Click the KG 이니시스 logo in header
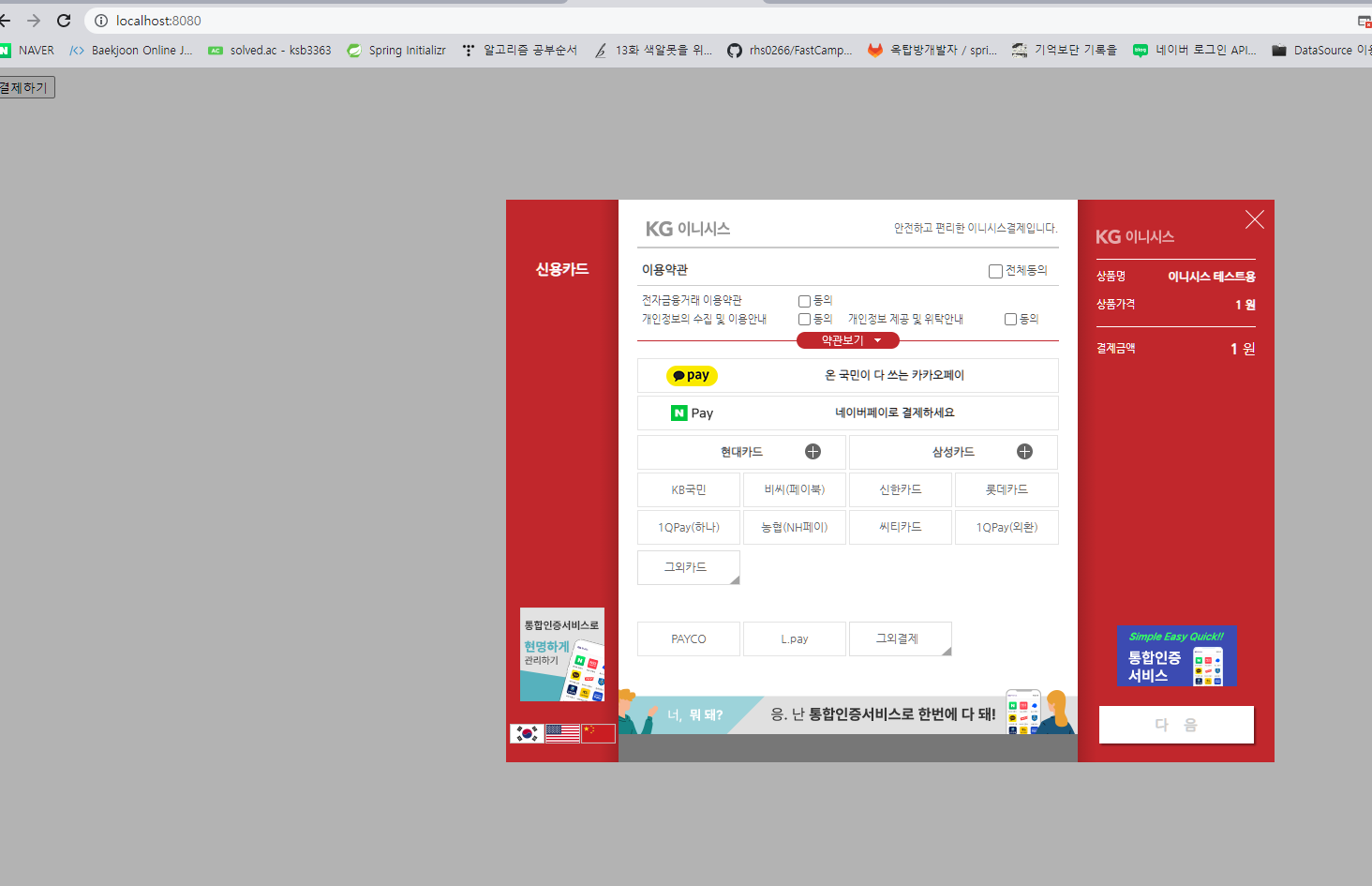The image size is (1372, 886). pos(688,229)
